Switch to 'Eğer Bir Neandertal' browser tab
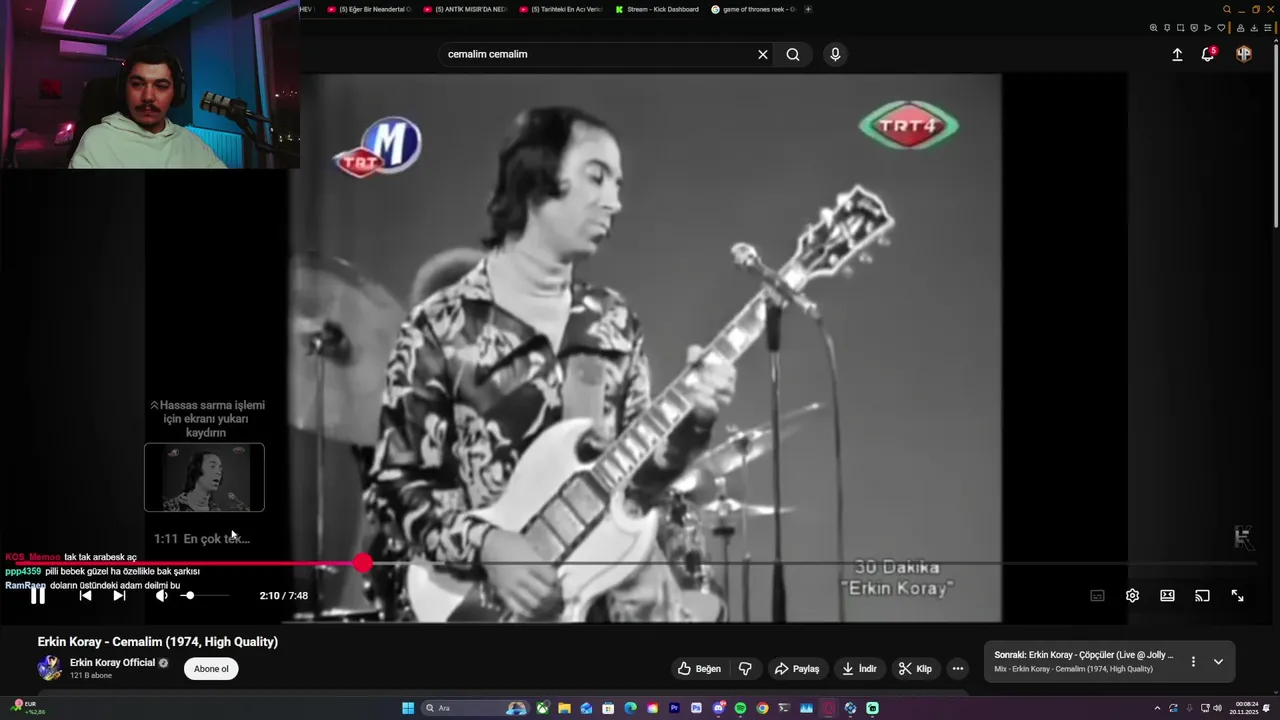 [368, 9]
